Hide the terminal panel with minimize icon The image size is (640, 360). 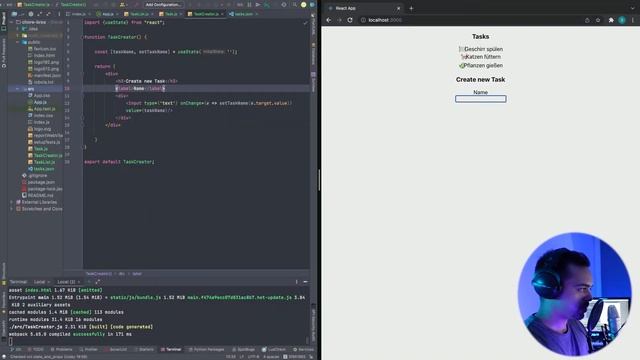pyautogui.click(x=305, y=282)
